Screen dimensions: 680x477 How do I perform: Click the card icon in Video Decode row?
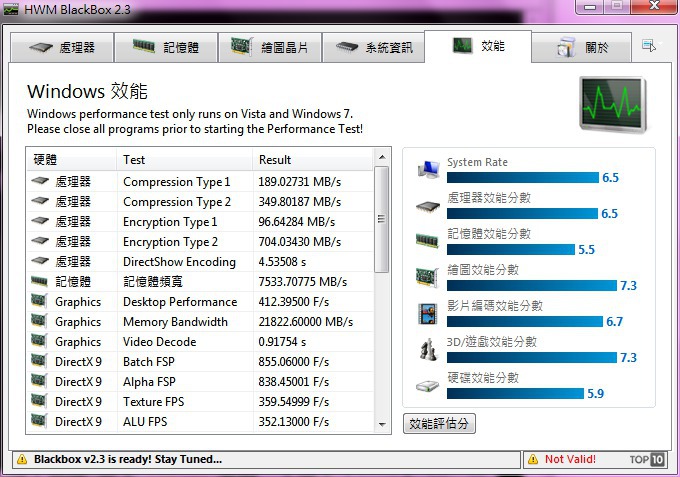[39, 340]
